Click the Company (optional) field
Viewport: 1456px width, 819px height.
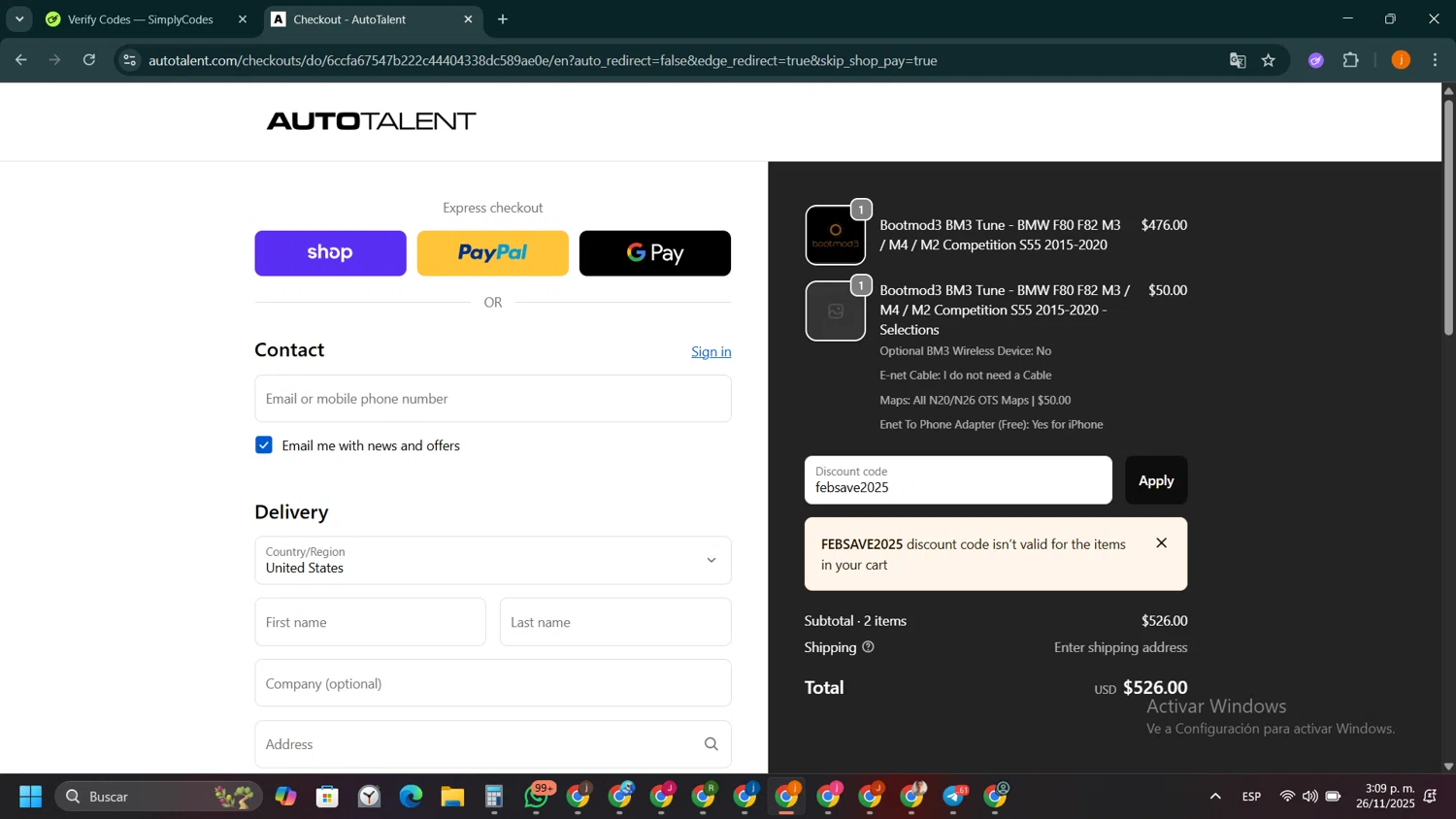[x=493, y=683]
